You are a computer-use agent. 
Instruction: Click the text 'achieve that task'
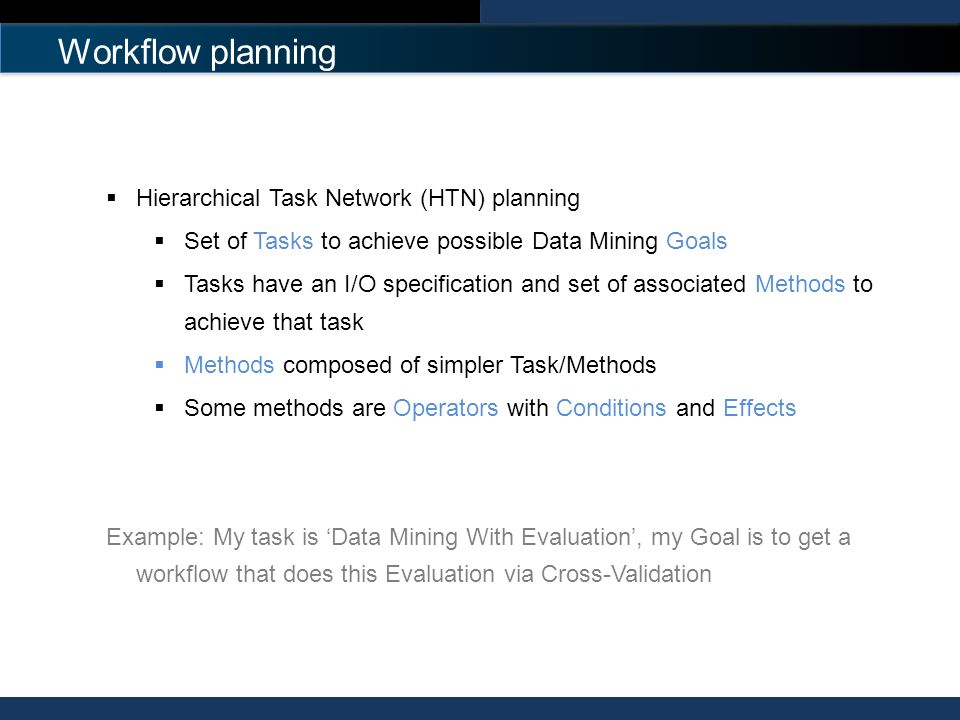pyautogui.click(x=274, y=322)
